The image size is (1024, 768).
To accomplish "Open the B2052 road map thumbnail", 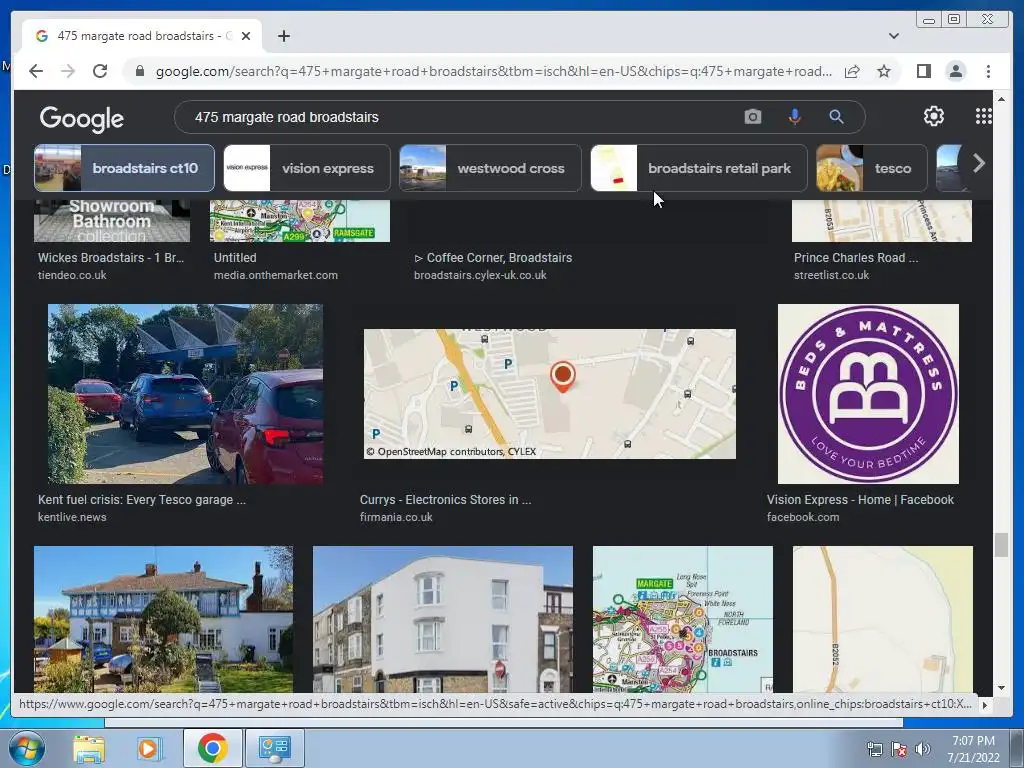I will [x=882, y=619].
